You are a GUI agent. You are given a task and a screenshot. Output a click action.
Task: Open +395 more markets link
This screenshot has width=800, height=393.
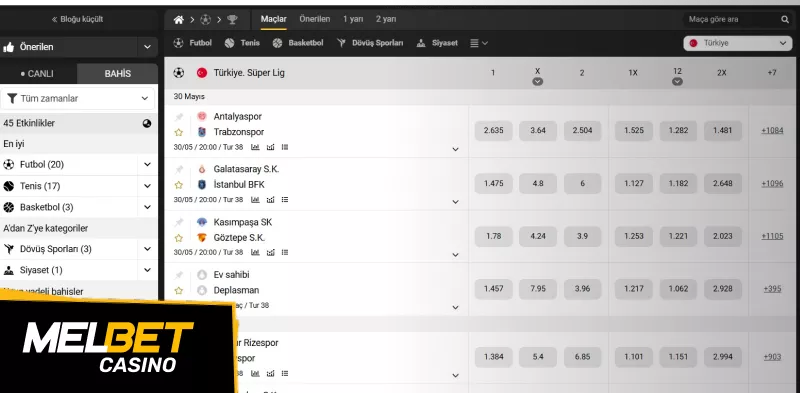[772, 289]
